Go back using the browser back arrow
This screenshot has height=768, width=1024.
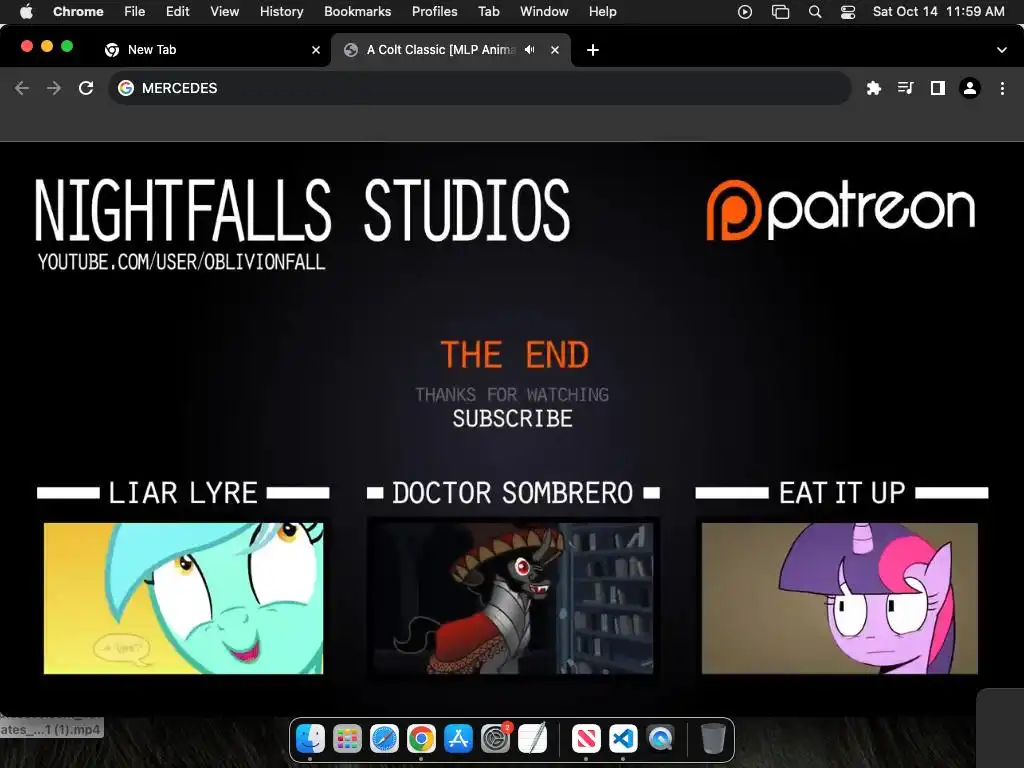tap(22, 88)
